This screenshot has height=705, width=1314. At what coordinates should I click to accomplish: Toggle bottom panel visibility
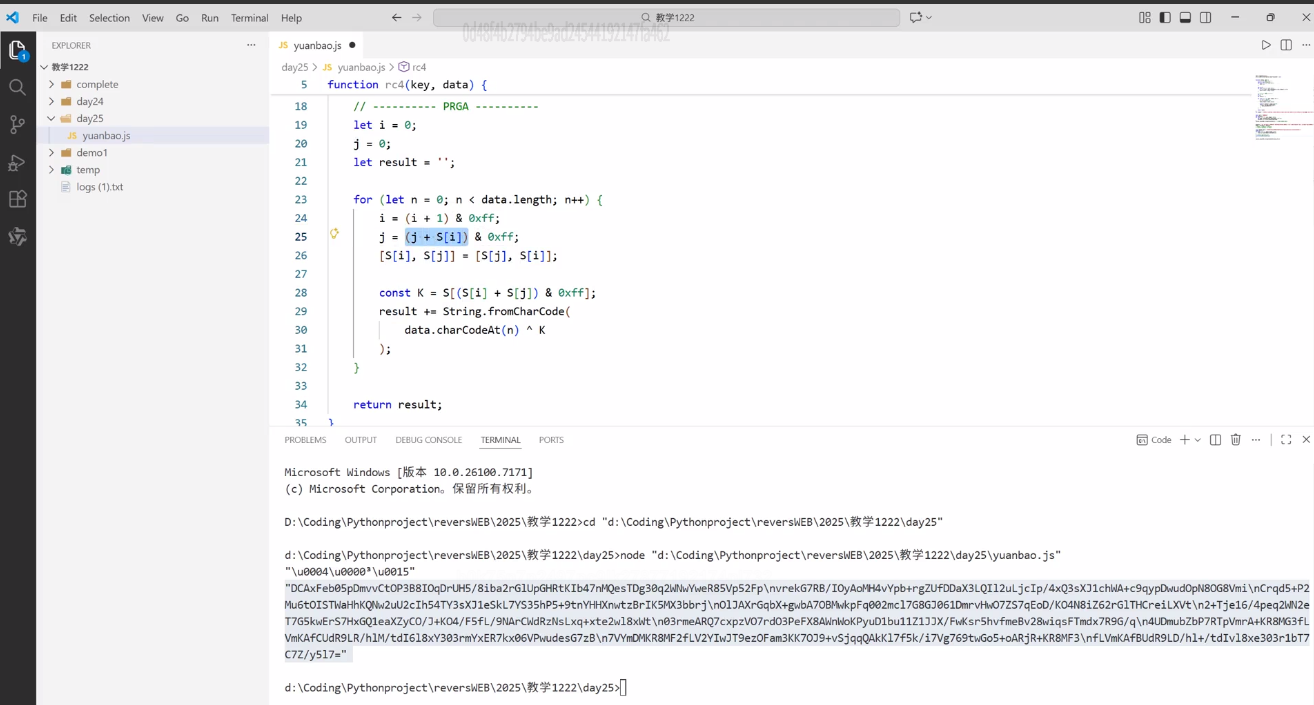[x=1185, y=17]
